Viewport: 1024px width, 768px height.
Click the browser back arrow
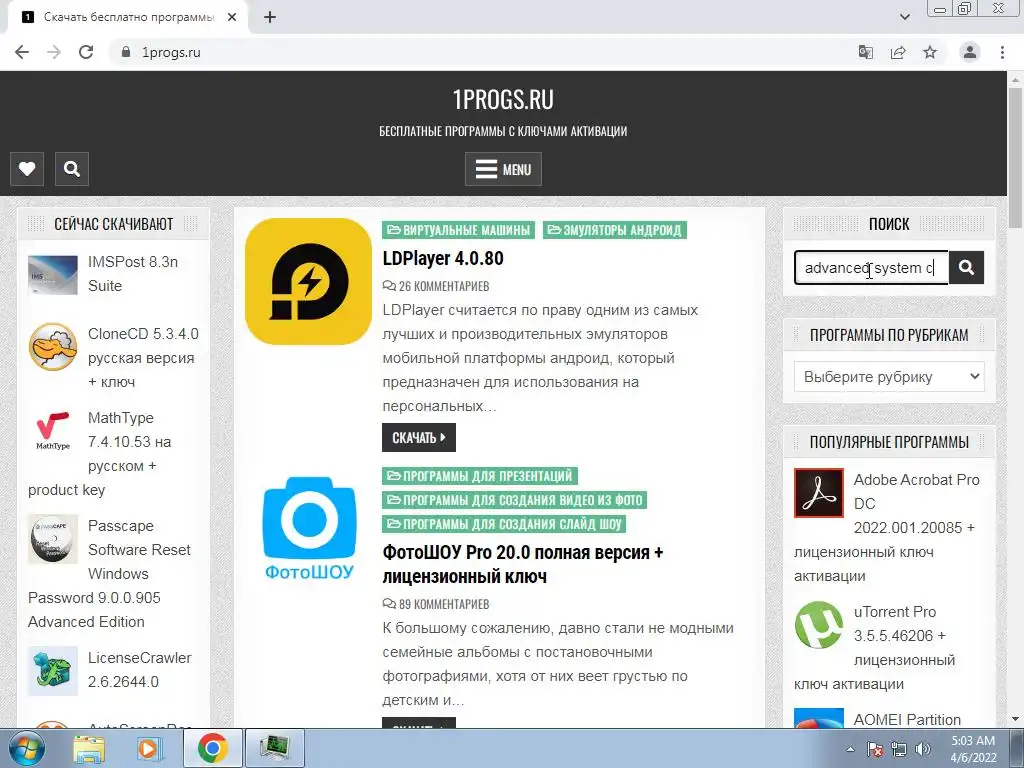[22, 52]
